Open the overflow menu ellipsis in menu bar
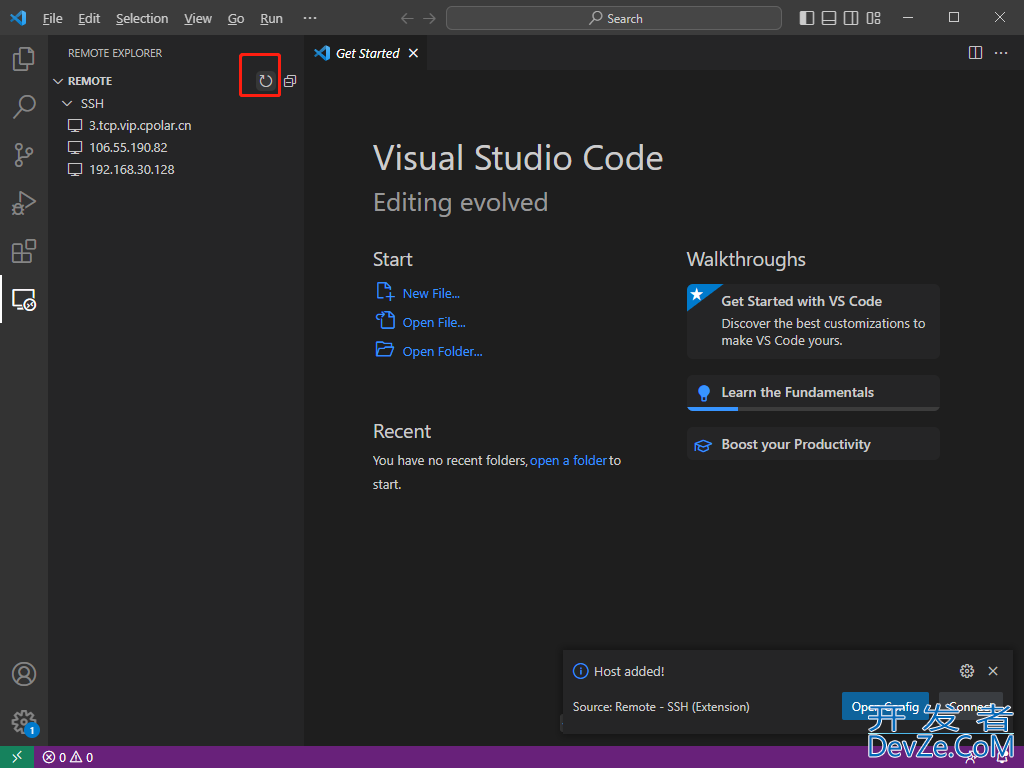The image size is (1024, 768). click(310, 18)
